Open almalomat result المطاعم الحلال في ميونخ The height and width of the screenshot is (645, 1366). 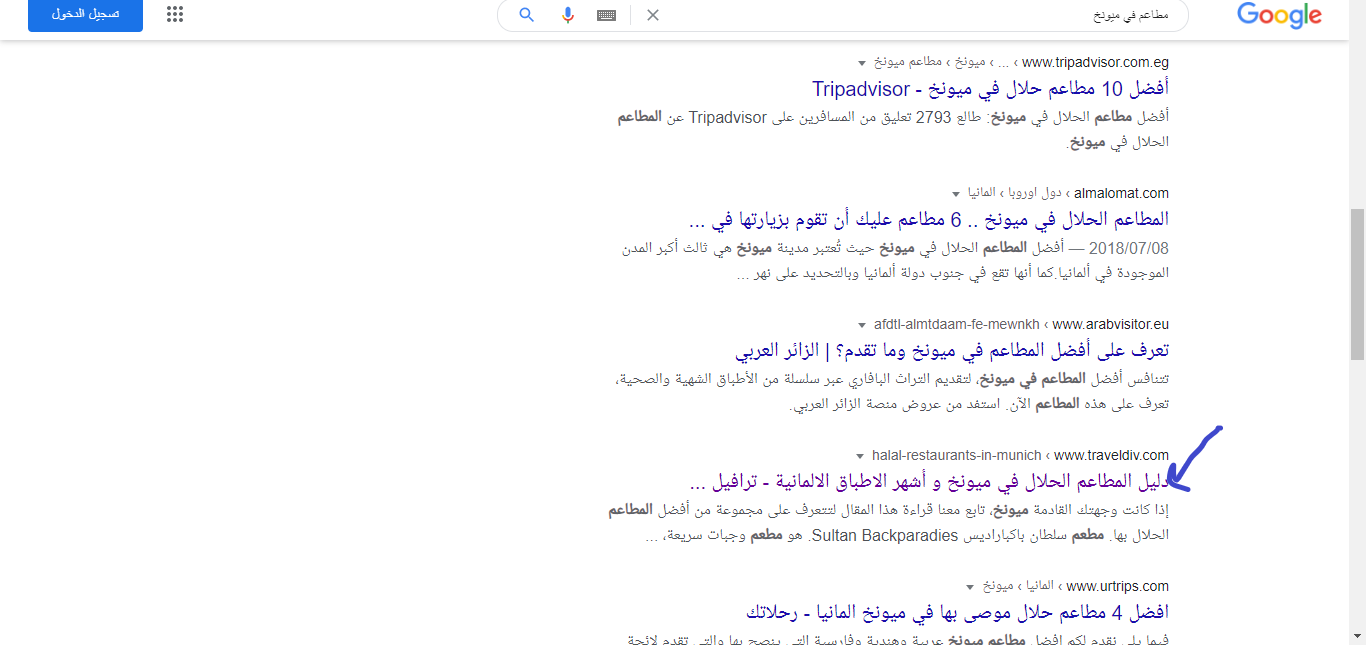[x=929, y=218]
